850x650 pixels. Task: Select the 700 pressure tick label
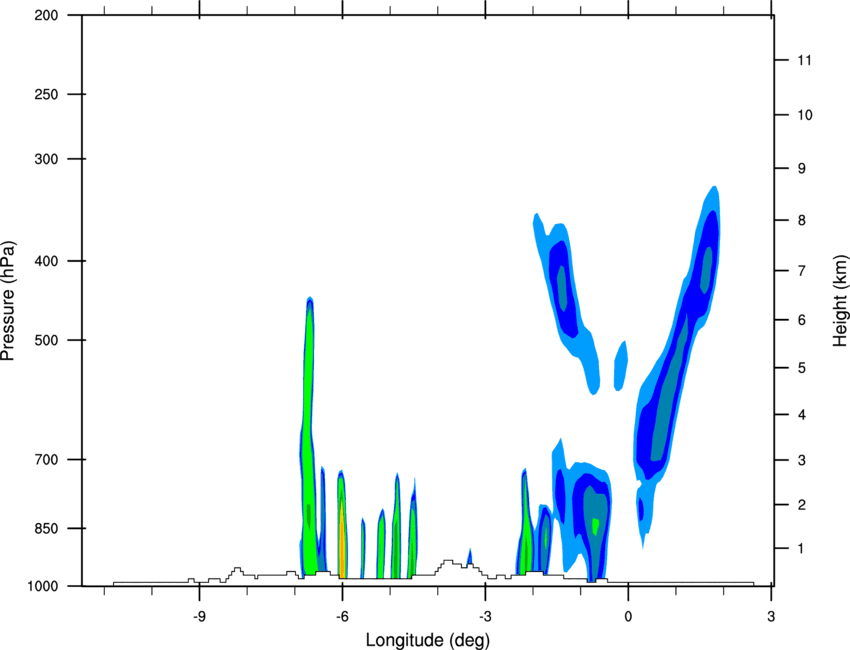point(46,459)
